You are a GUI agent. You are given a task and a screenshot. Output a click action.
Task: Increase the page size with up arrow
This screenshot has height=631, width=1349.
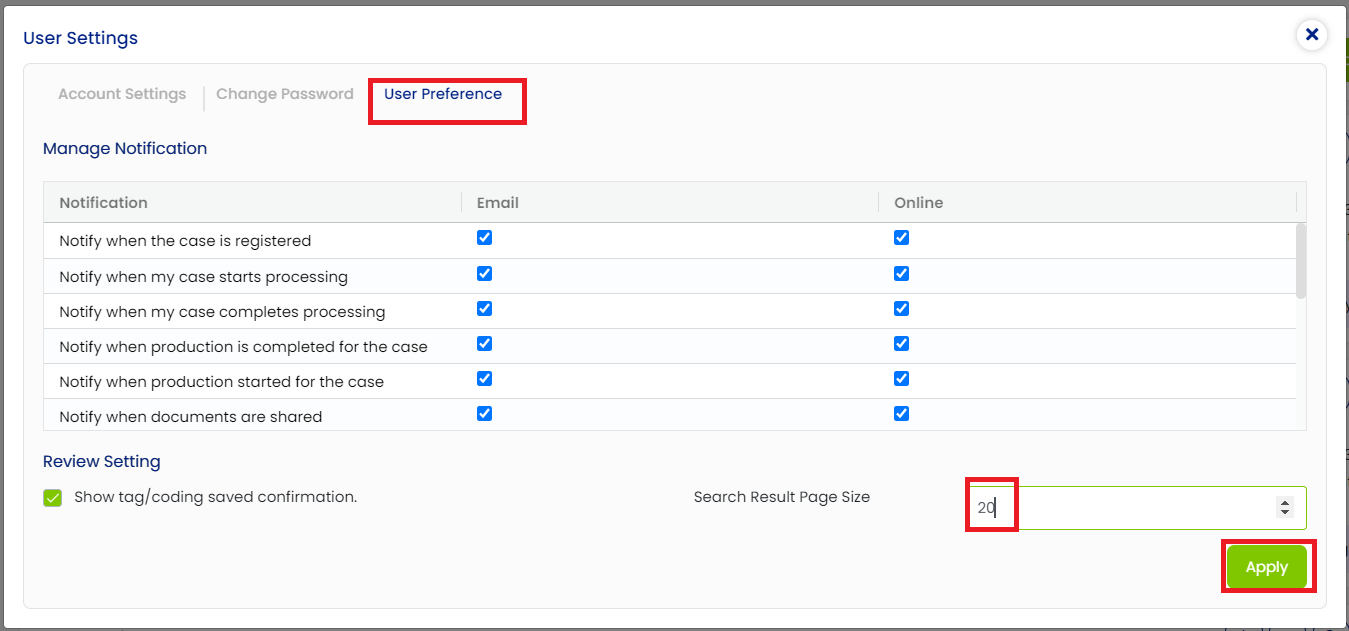point(1285,503)
